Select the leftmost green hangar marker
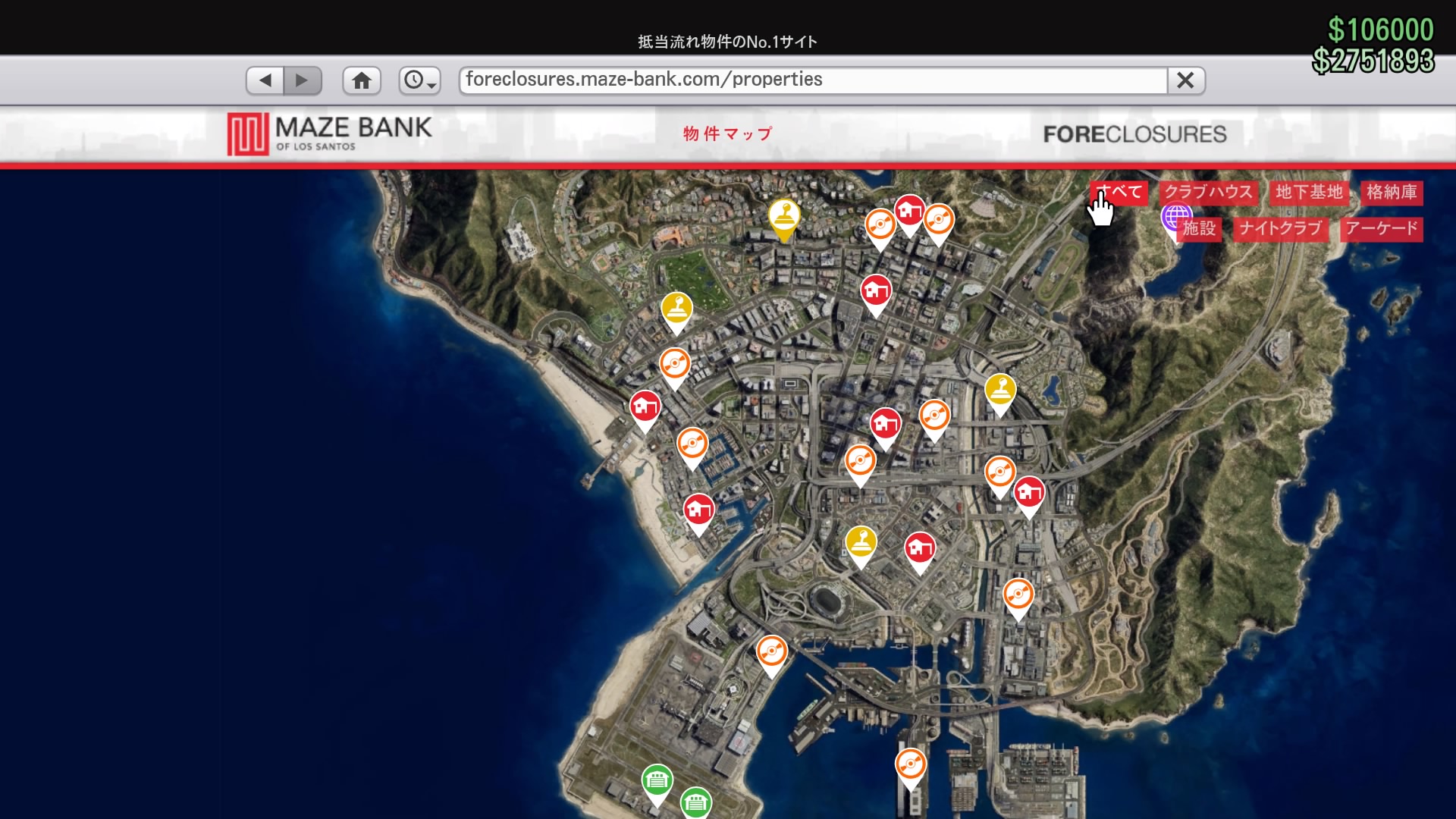 [x=657, y=780]
